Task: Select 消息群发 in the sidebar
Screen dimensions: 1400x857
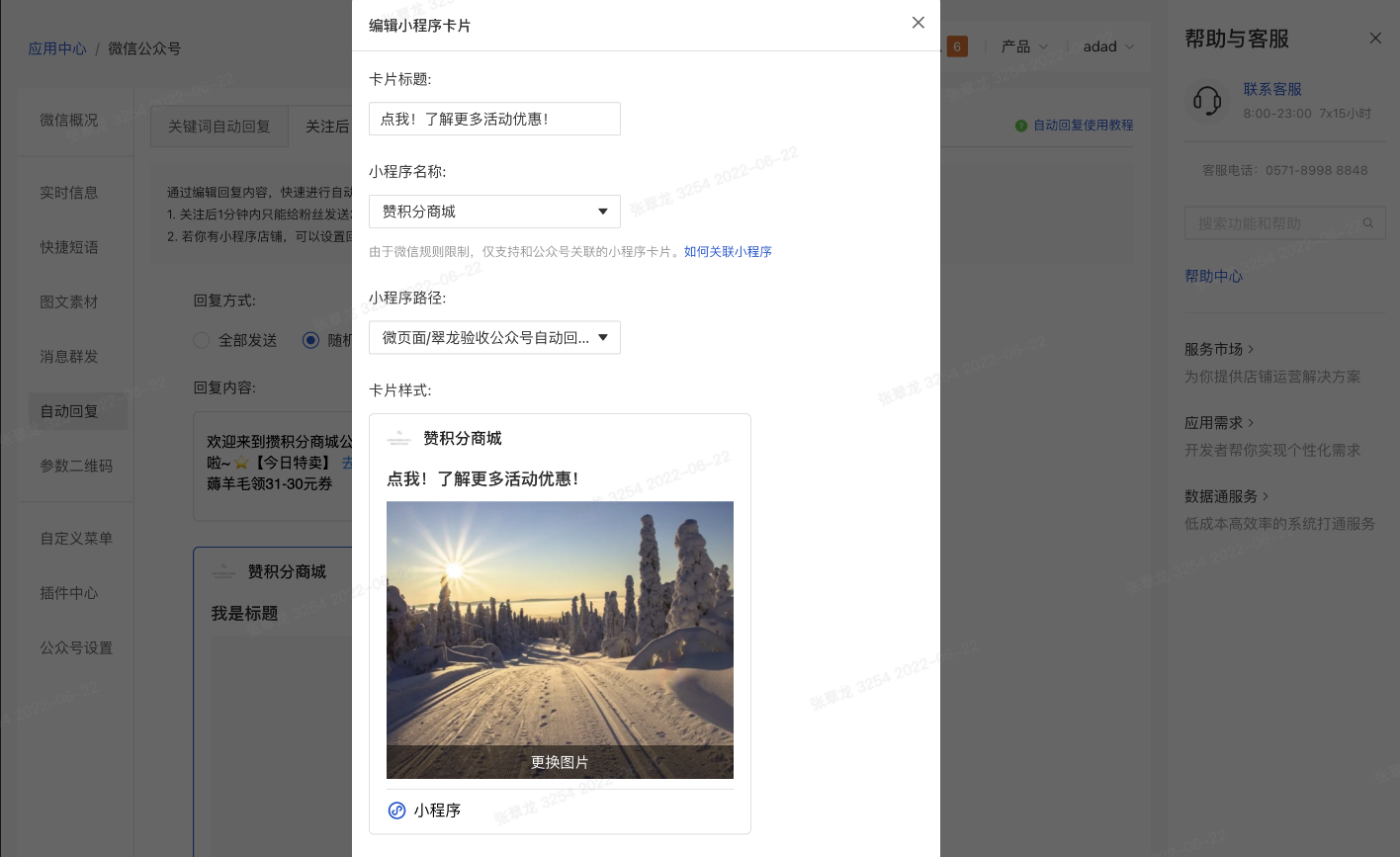Action: click(x=69, y=356)
